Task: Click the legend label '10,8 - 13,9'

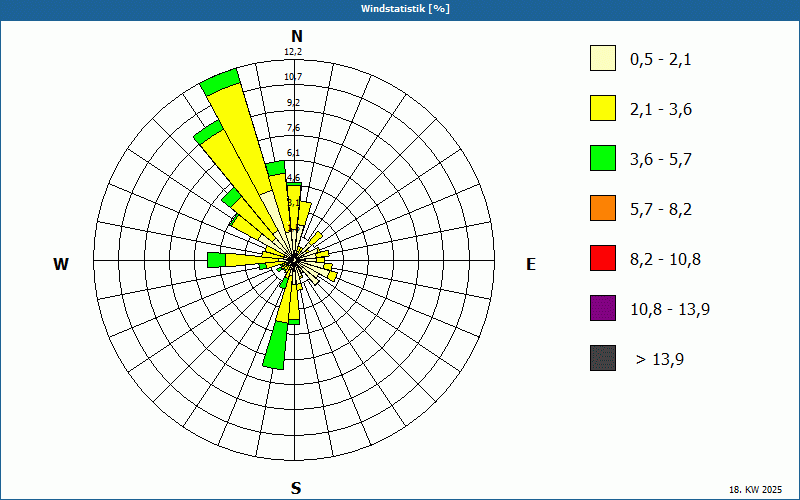Action: coord(670,310)
